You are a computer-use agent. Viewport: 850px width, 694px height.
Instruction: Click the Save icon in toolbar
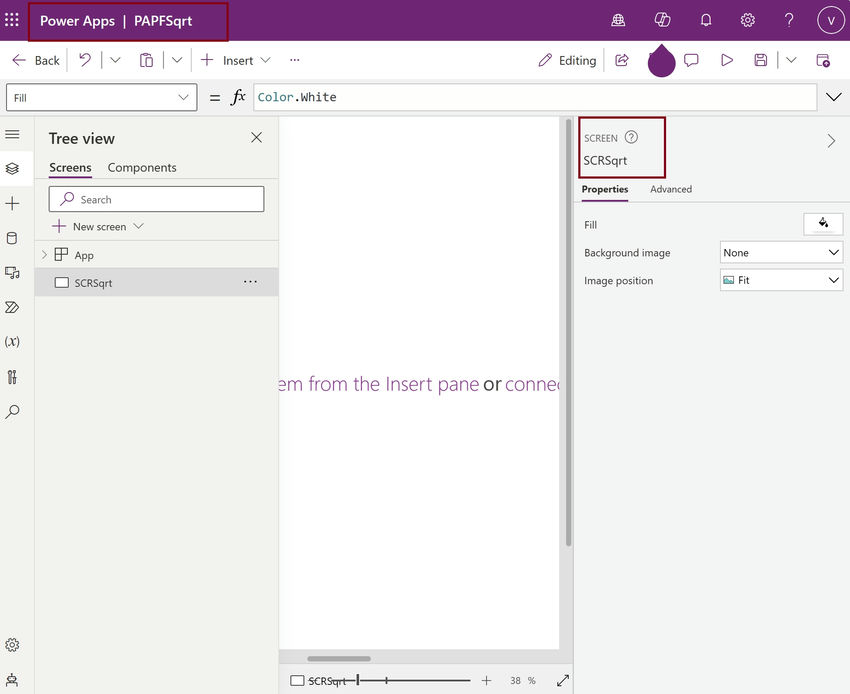(761, 60)
